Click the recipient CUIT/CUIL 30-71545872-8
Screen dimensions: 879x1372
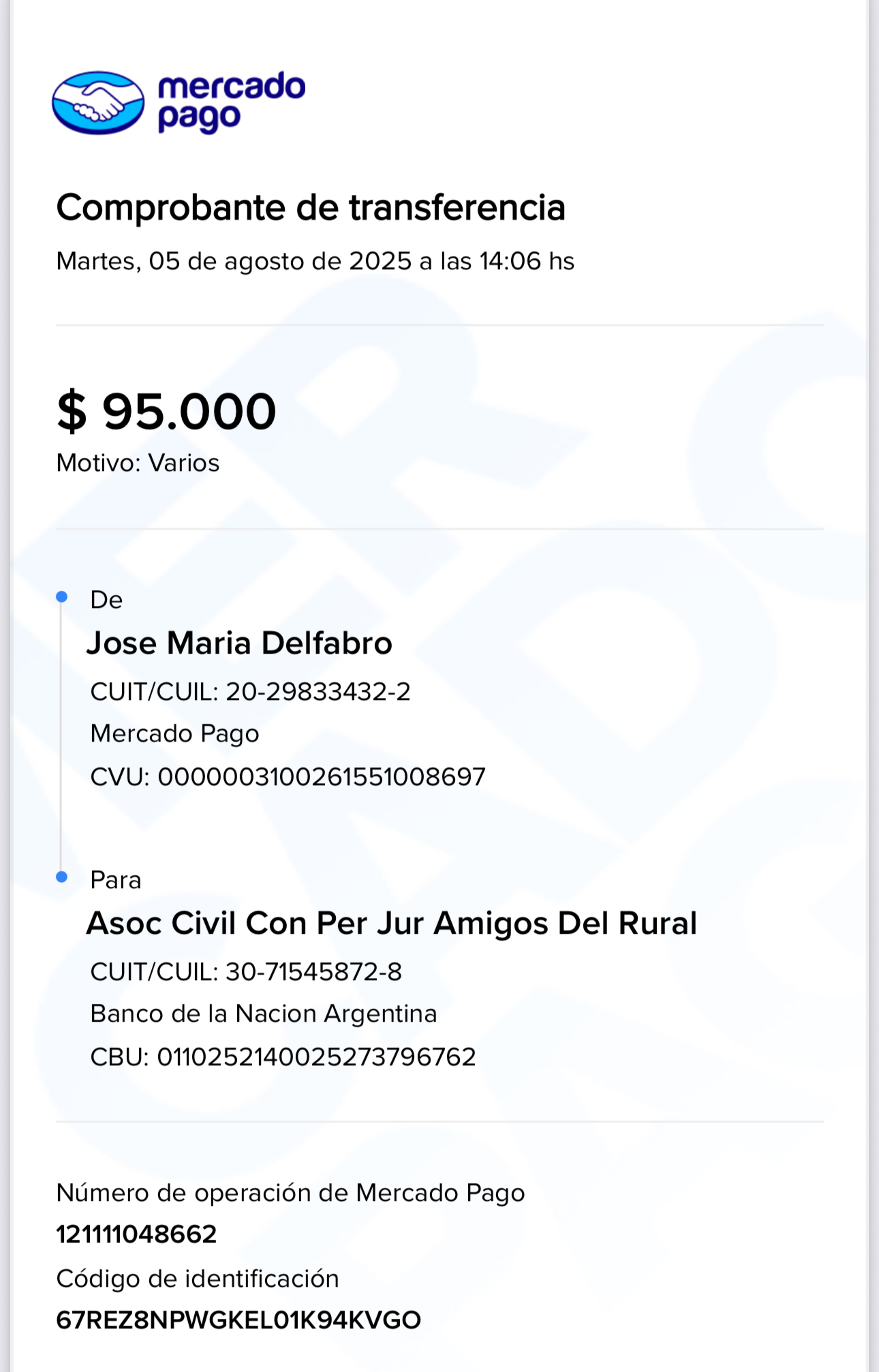246,972
